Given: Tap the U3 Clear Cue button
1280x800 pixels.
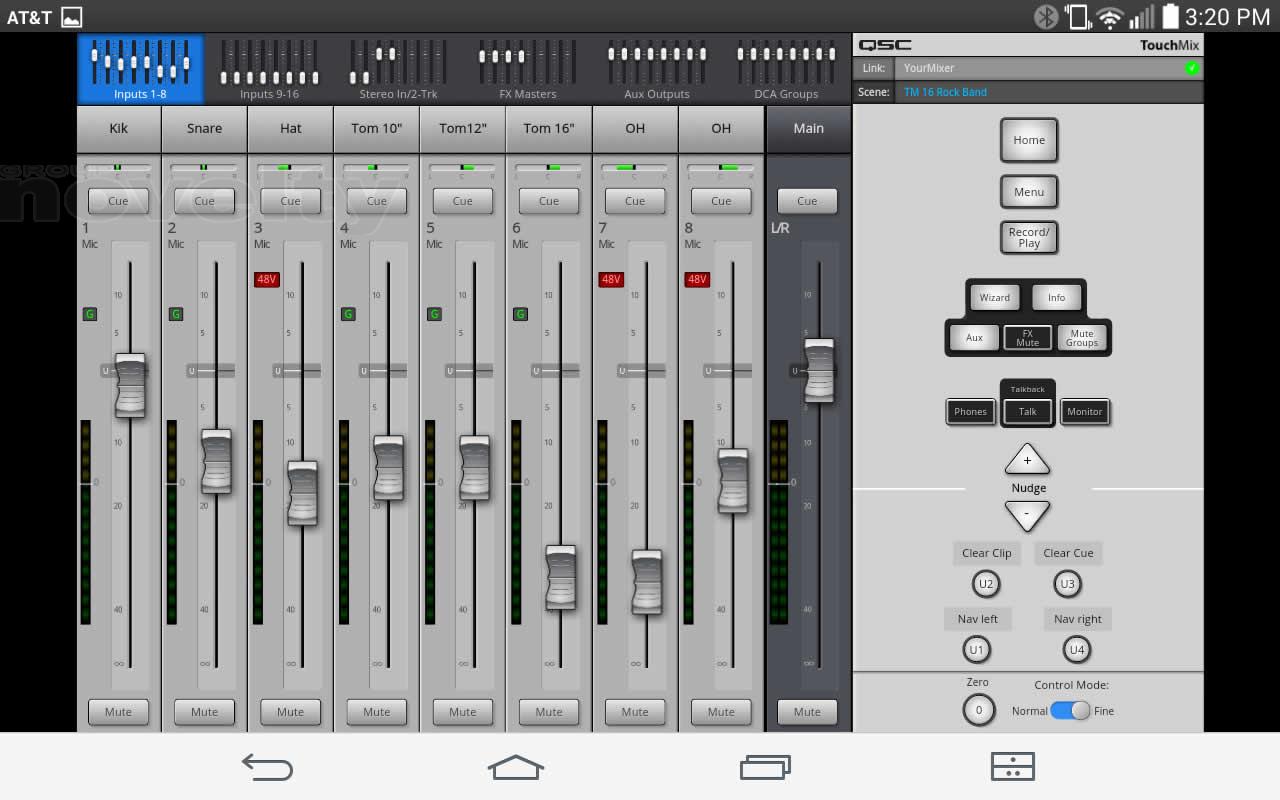Looking at the screenshot, I should pos(1068,584).
